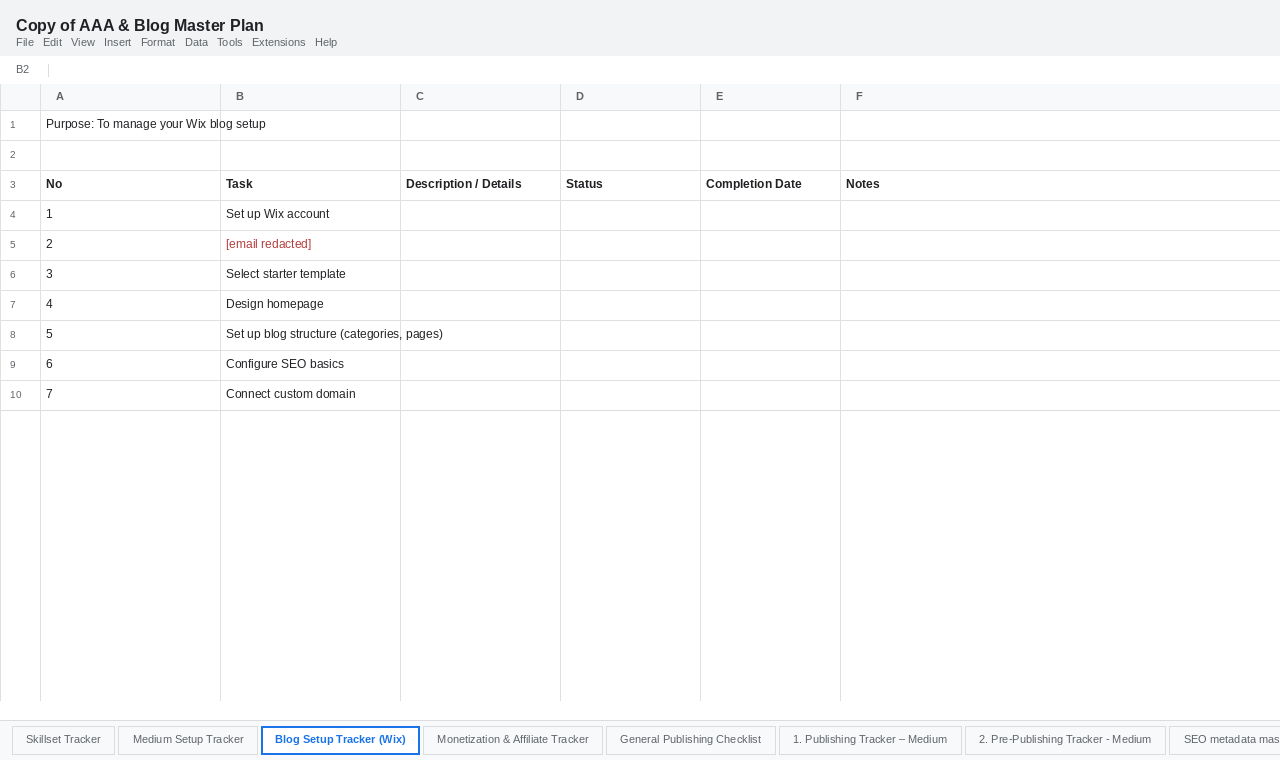
Task: Click the 'Description / Details' header cell
Action: click(x=480, y=185)
